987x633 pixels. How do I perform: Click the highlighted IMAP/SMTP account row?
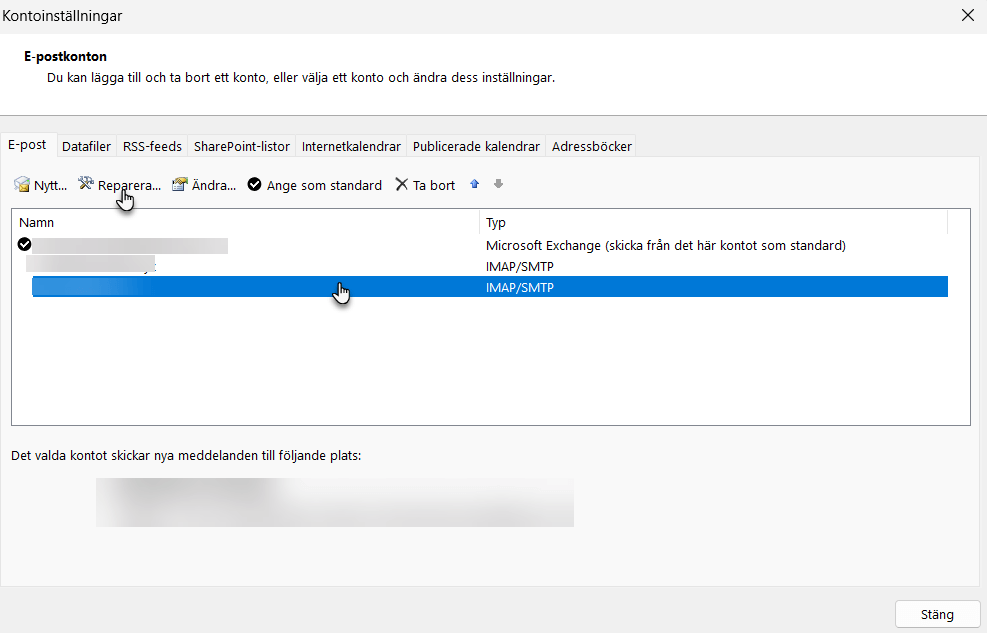[490, 287]
